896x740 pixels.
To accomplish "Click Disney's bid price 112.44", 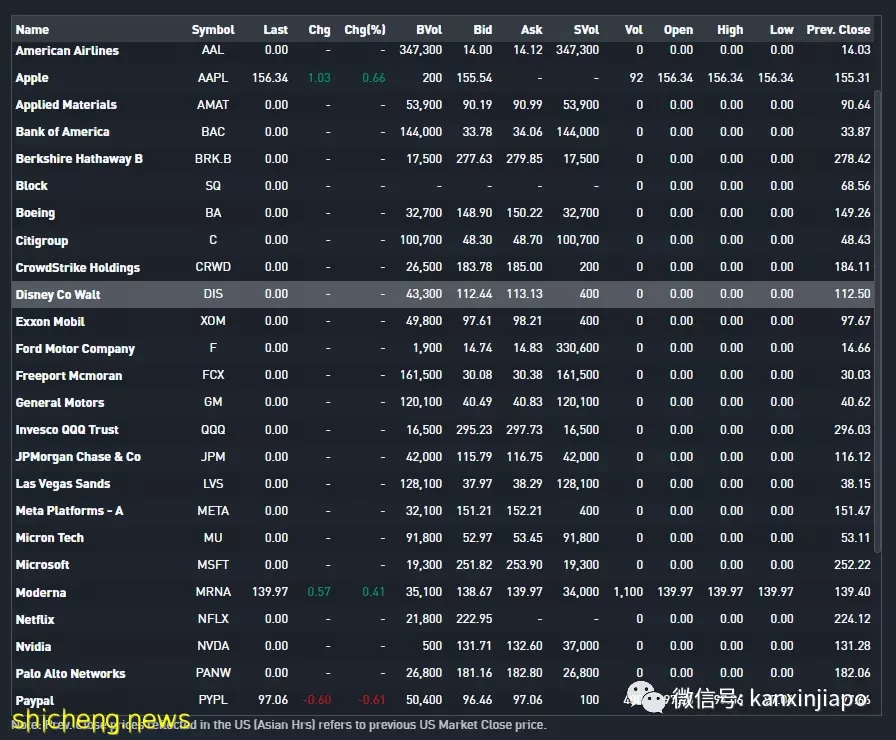I will pos(474,294).
